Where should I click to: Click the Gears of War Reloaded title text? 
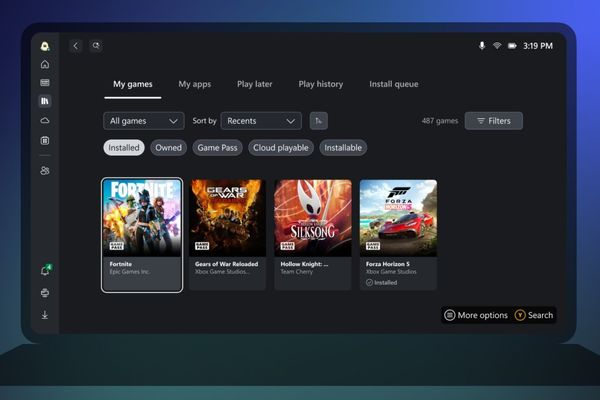pyautogui.click(x=227, y=264)
